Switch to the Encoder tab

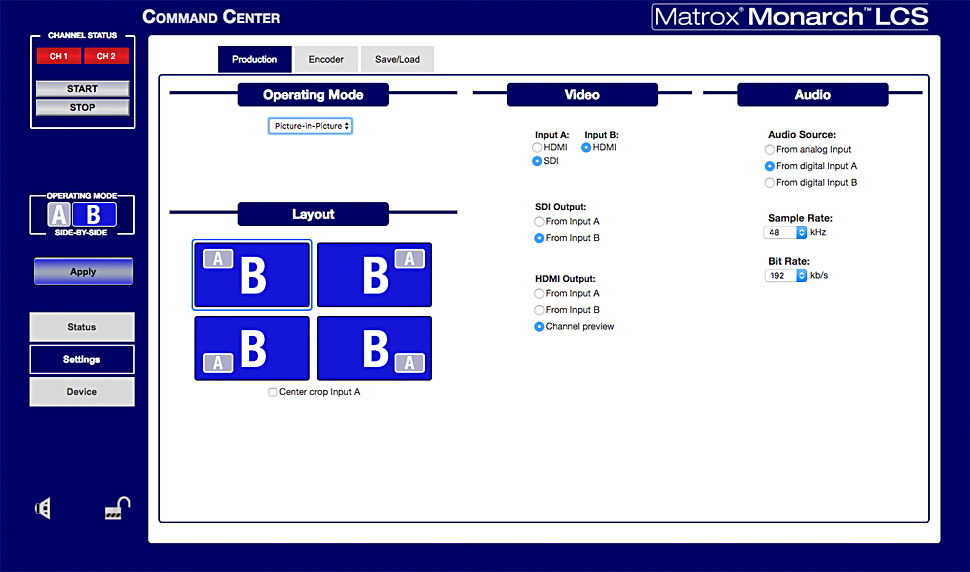(x=326, y=59)
